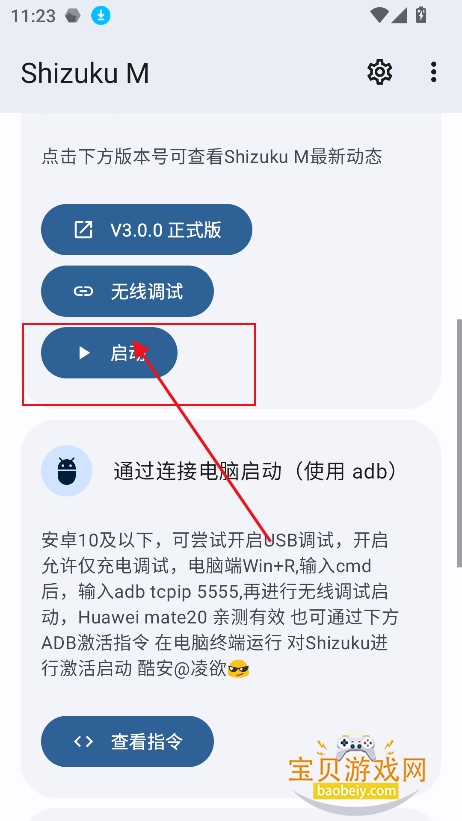
Task: Tap the 启动 start button
Action: tap(109, 353)
